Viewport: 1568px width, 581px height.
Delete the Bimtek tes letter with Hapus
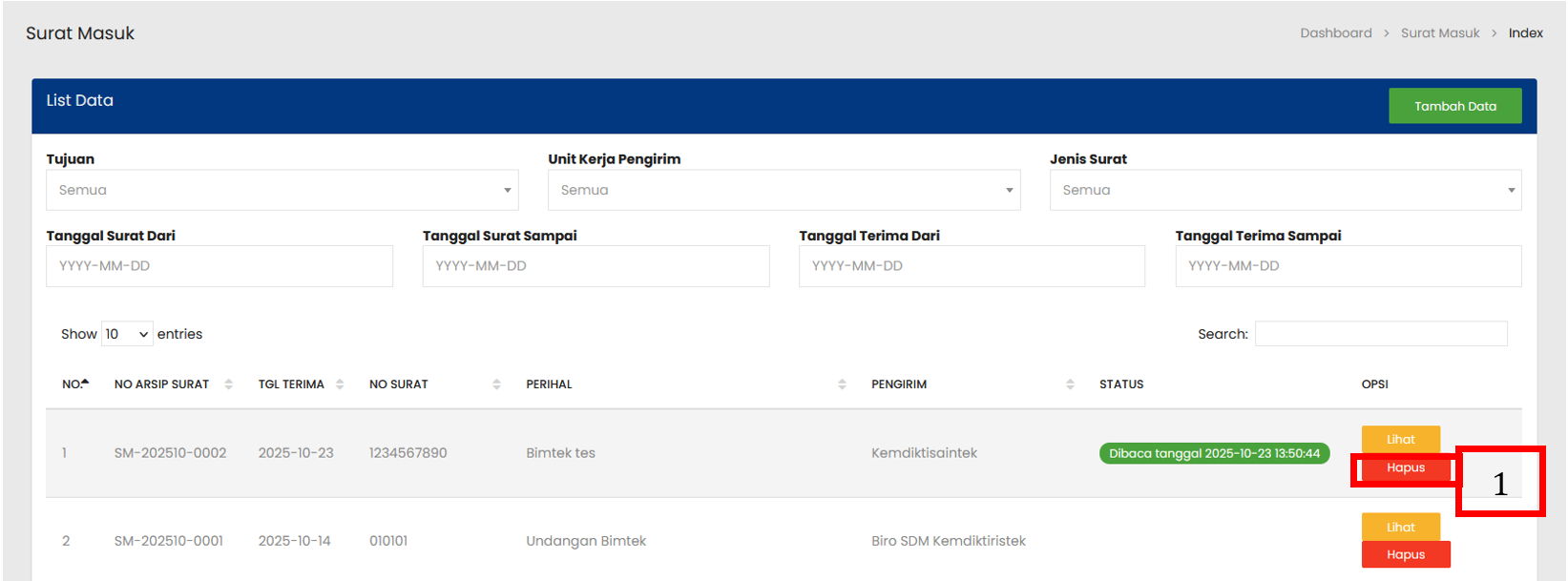1405,467
